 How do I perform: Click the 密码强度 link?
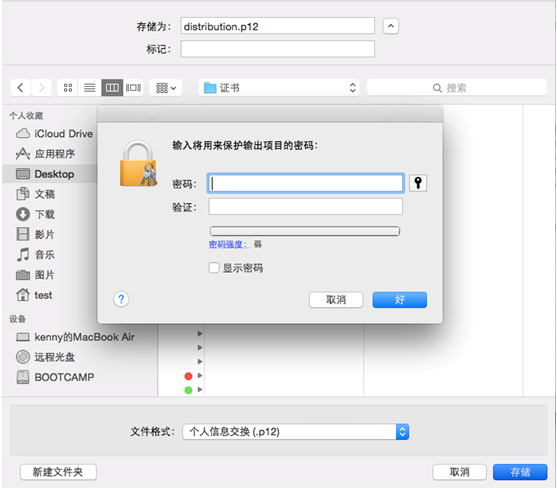229,244
